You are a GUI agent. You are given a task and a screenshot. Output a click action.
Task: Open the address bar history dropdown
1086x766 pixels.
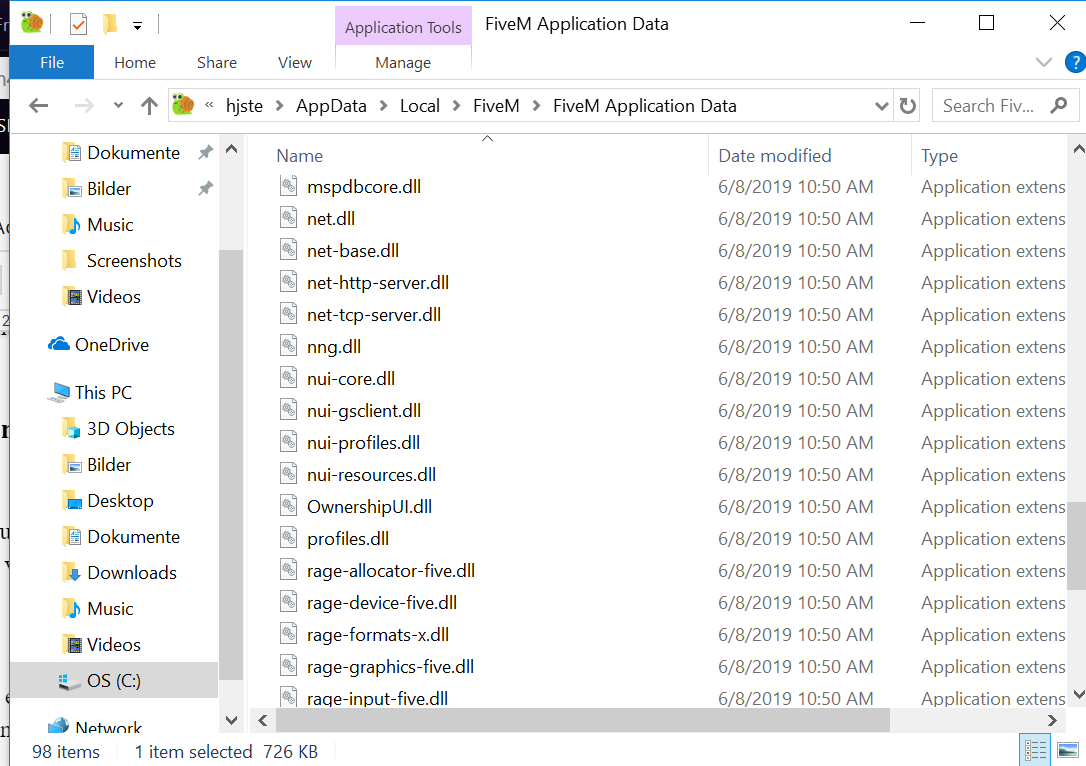(x=881, y=106)
